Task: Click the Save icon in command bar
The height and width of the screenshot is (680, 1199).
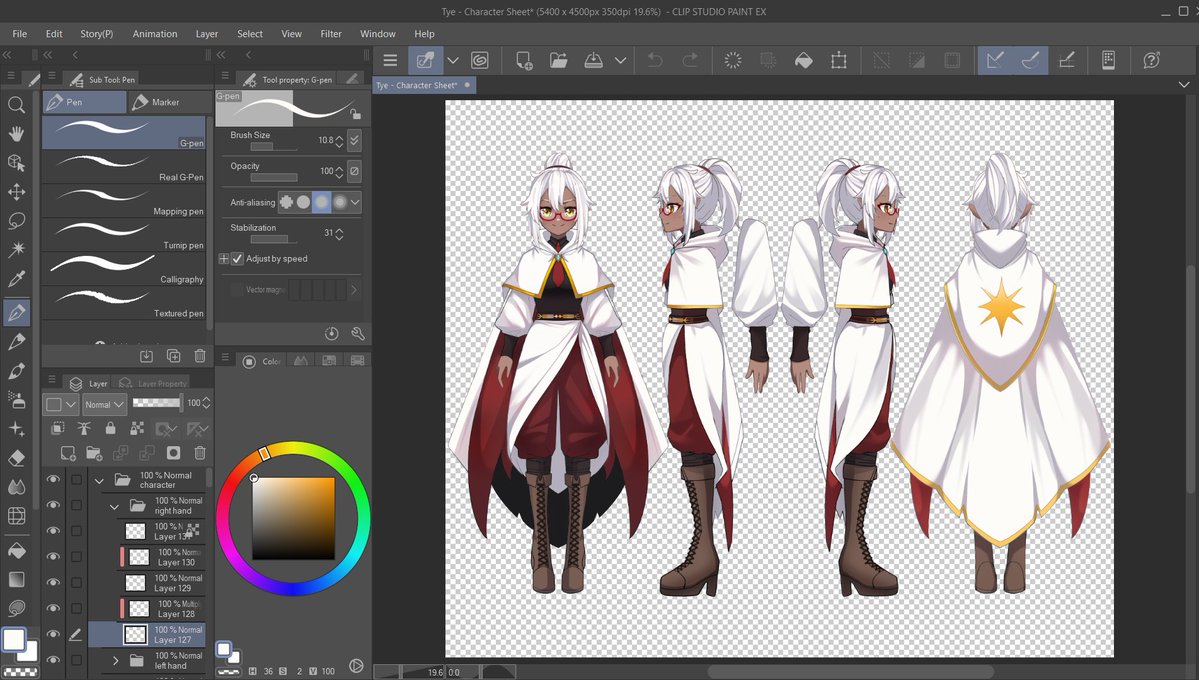Action: (593, 60)
